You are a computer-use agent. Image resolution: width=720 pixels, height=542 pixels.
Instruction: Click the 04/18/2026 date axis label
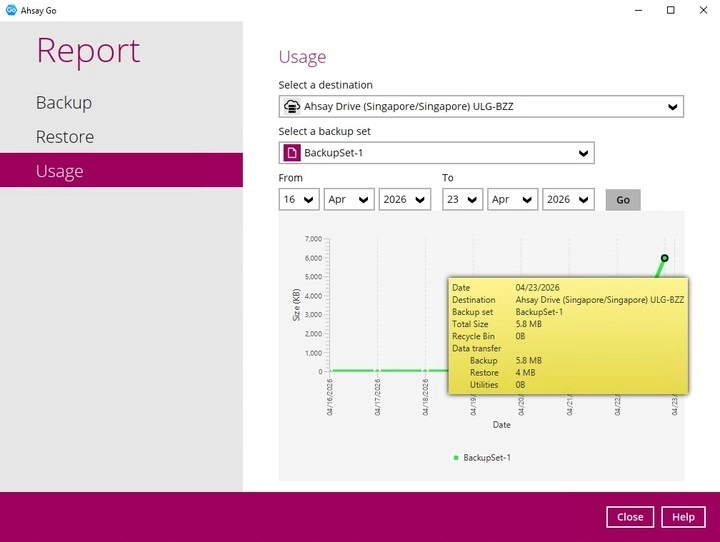425,397
